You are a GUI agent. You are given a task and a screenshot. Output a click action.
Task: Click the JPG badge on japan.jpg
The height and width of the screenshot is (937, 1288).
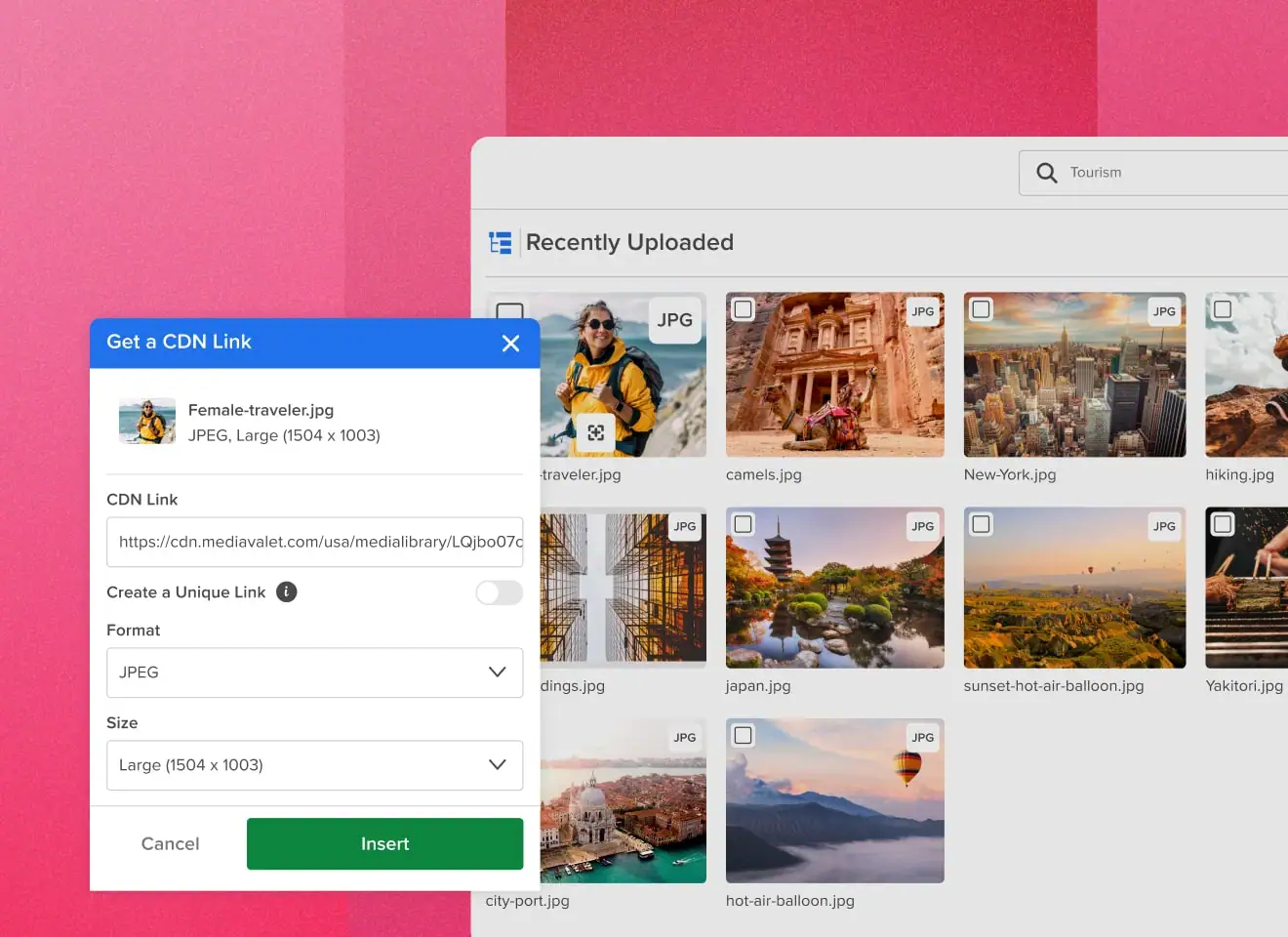(x=922, y=526)
